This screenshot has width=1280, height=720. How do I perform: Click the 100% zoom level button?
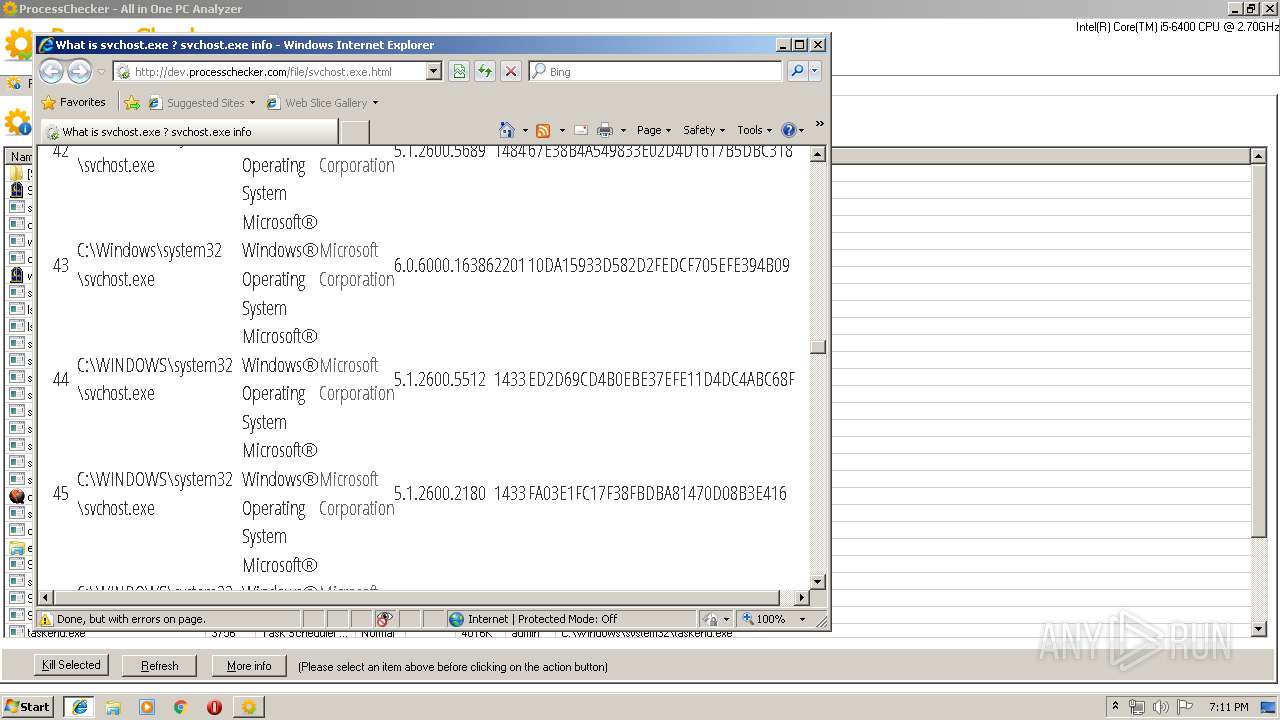[763, 619]
